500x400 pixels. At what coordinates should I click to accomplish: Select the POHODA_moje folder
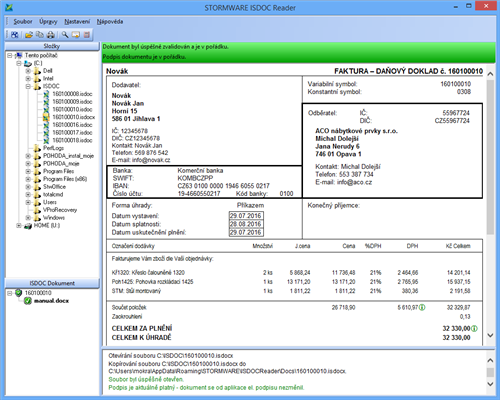click(61, 164)
